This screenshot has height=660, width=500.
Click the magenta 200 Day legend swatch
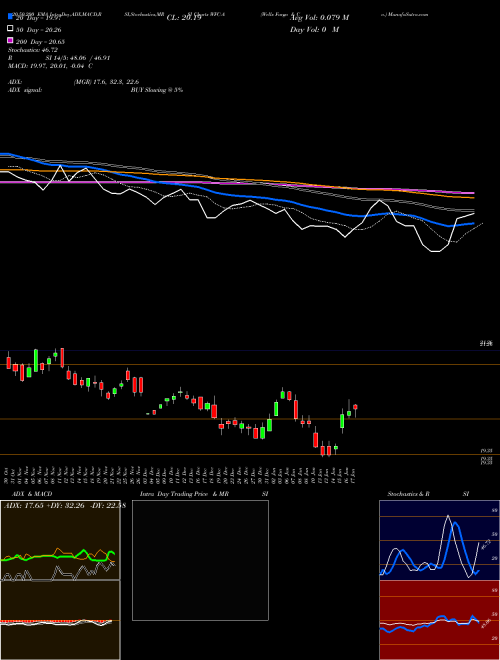tap(10, 40)
